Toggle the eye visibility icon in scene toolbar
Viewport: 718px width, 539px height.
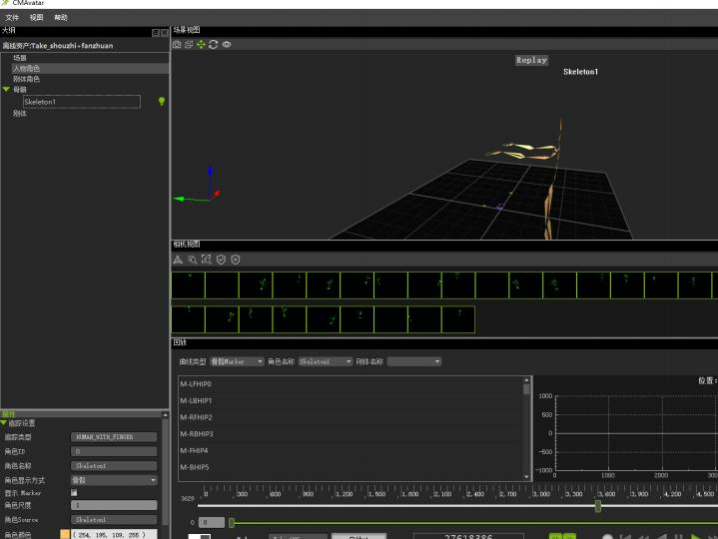point(226,44)
